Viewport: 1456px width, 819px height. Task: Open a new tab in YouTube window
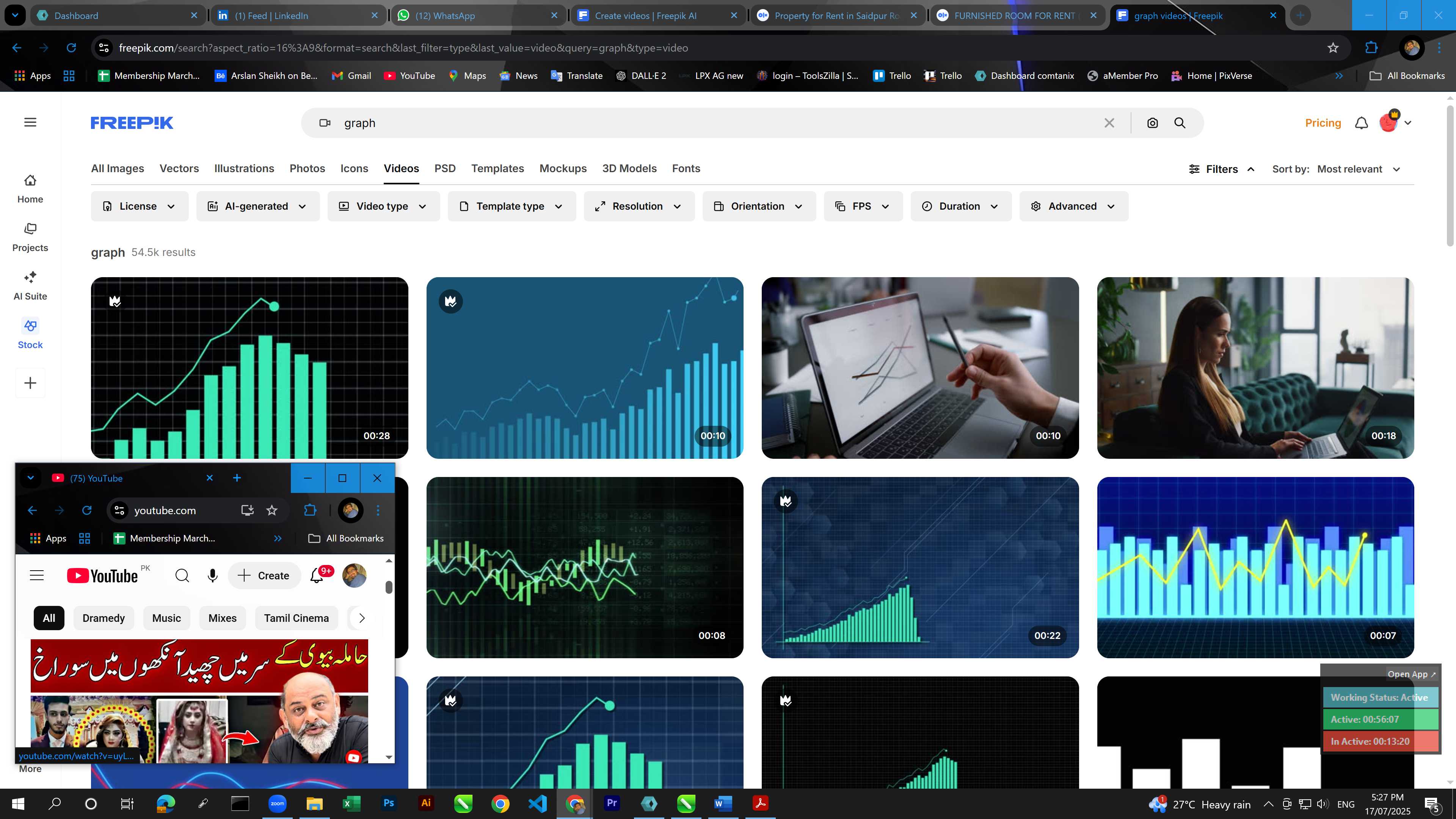[x=237, y=478]
